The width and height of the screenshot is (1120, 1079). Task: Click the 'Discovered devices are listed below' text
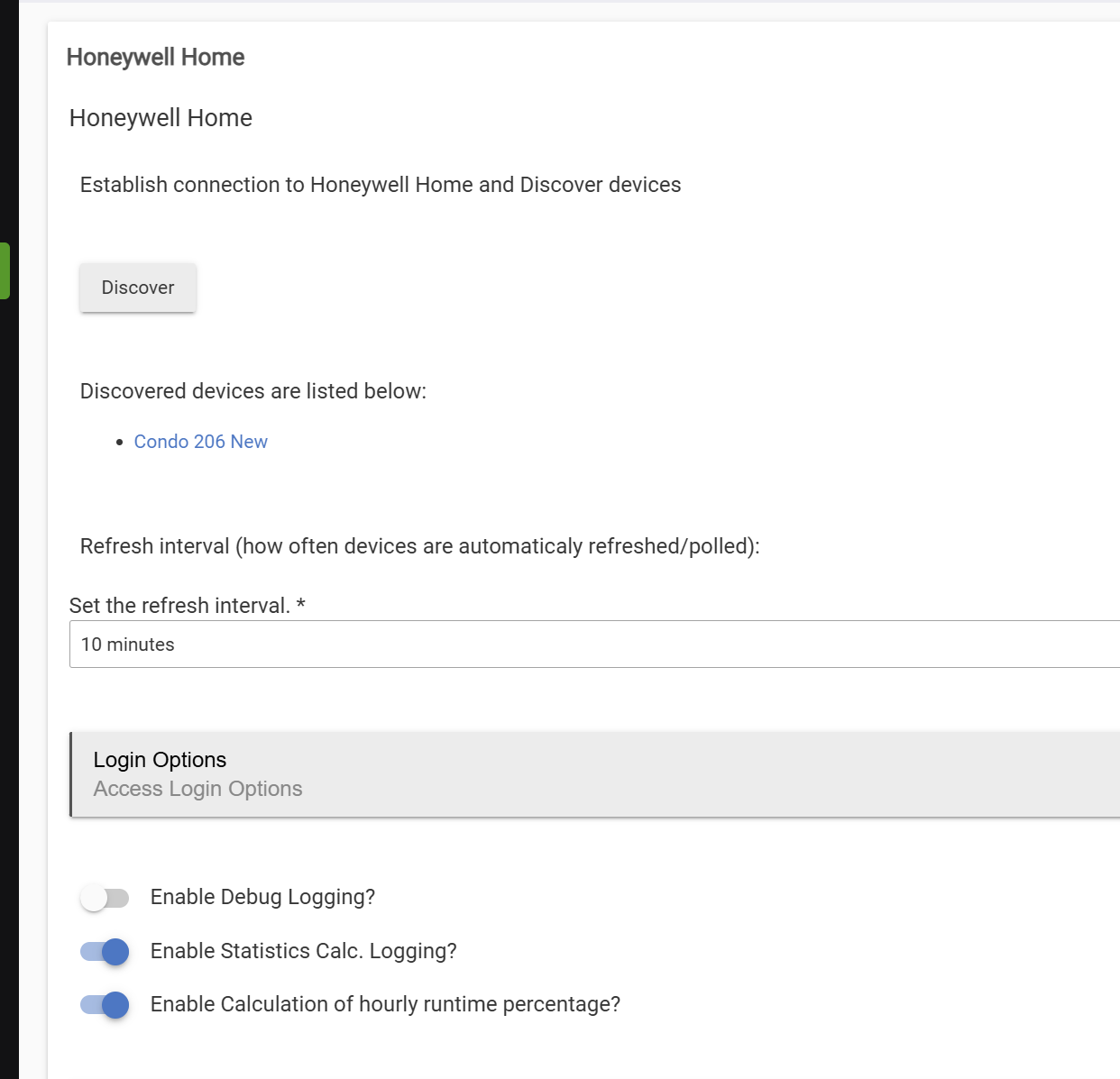tap(253, 391)
